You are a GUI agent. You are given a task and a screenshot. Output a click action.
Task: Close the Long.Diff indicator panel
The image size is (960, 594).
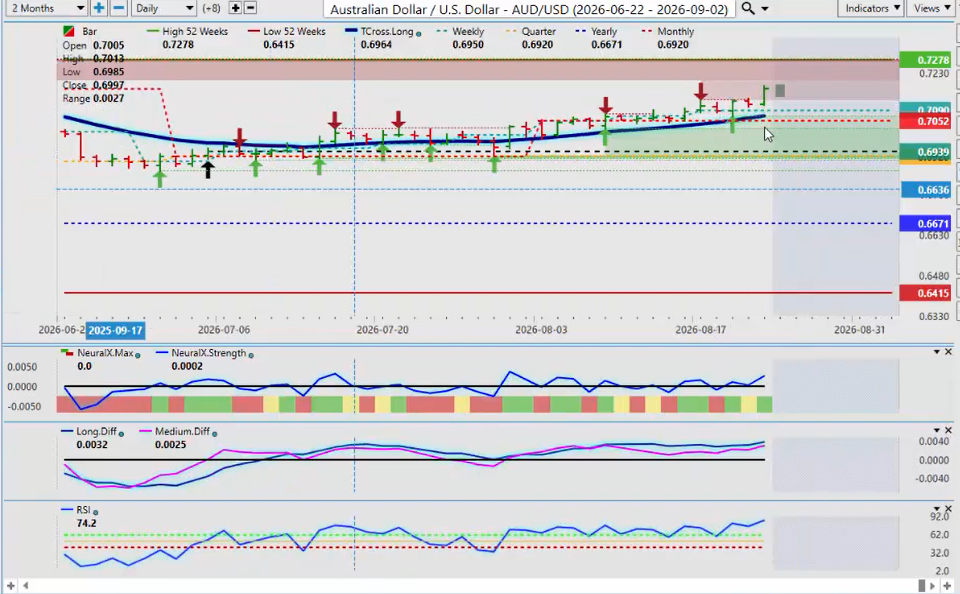(948, 430)
